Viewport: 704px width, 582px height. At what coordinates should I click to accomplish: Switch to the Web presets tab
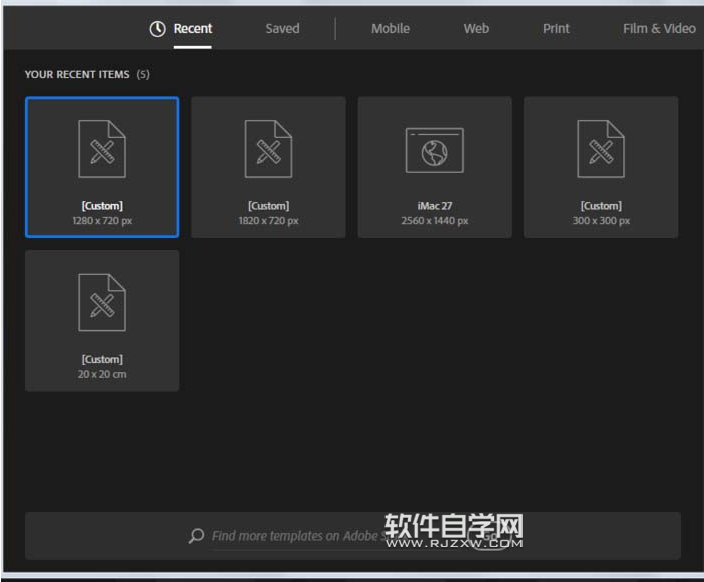click(476, 29)
